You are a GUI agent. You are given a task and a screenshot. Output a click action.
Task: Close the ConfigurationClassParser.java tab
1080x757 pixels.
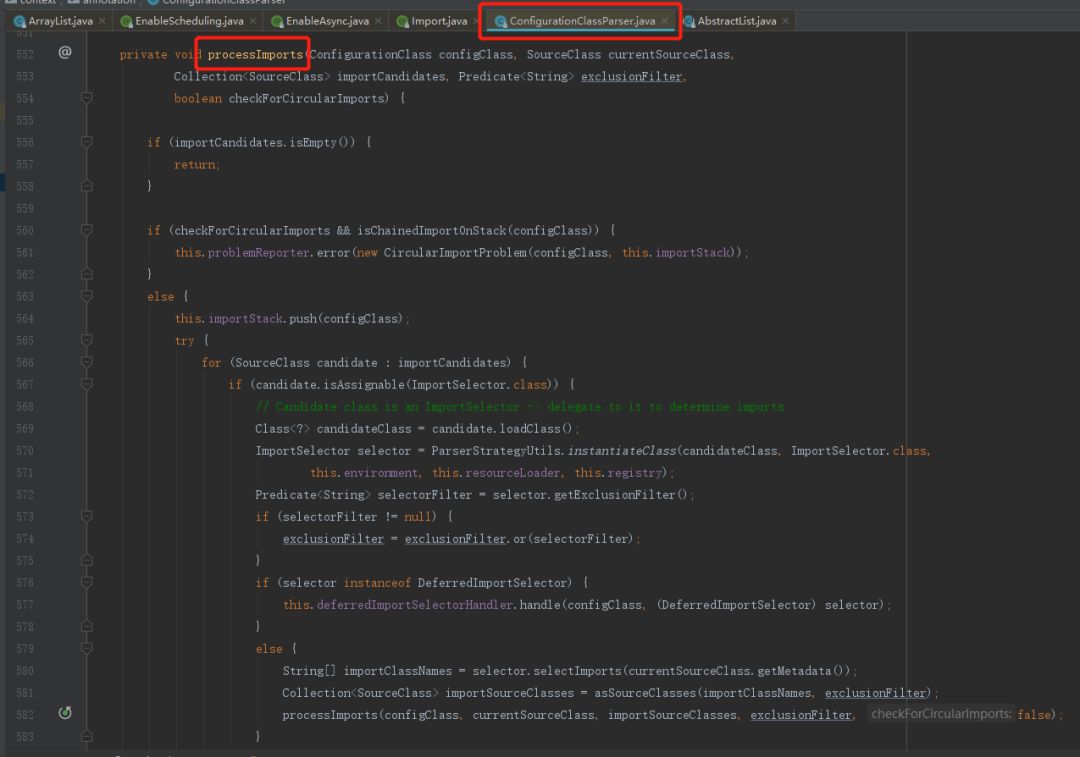click(664, 21)
